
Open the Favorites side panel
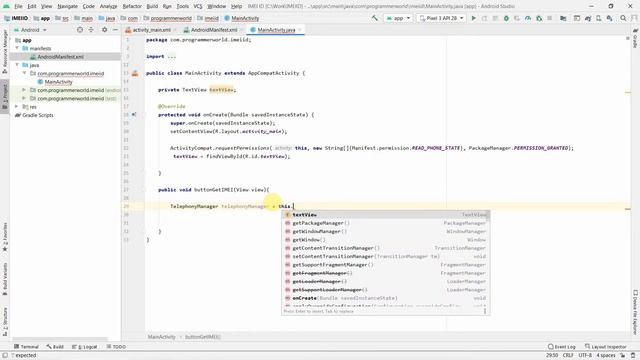point(5,237)
